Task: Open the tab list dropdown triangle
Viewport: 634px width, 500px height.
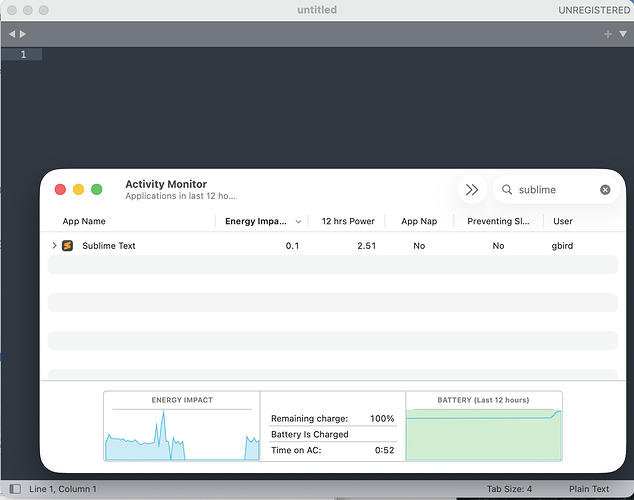Action: (x=623, y=34)
